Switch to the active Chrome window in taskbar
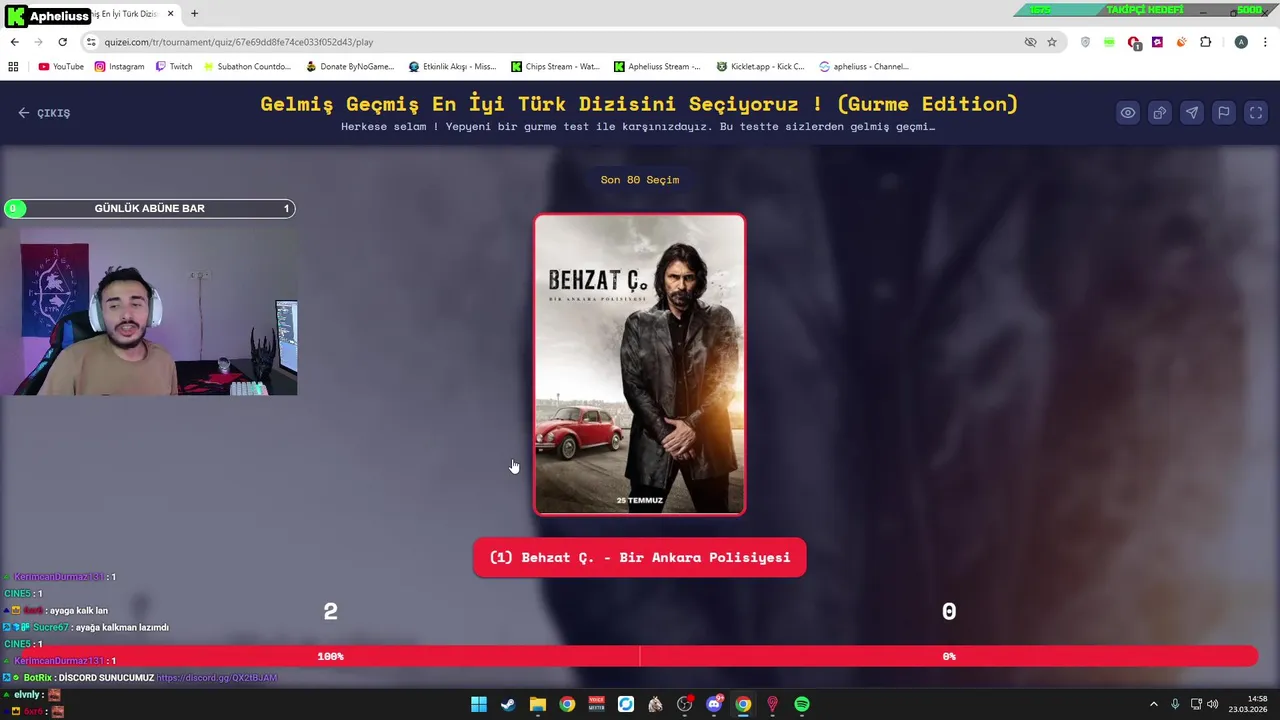The width and height of the screenshot is (1280, 720). [743, 704]
